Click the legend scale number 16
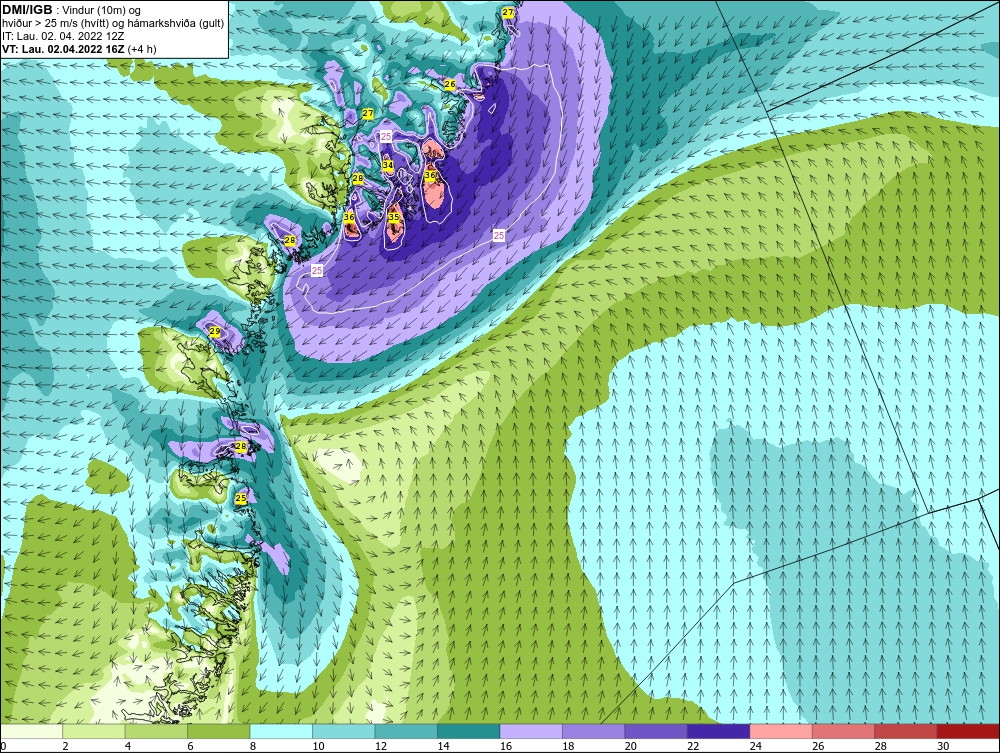 click(x=506, y=746)
